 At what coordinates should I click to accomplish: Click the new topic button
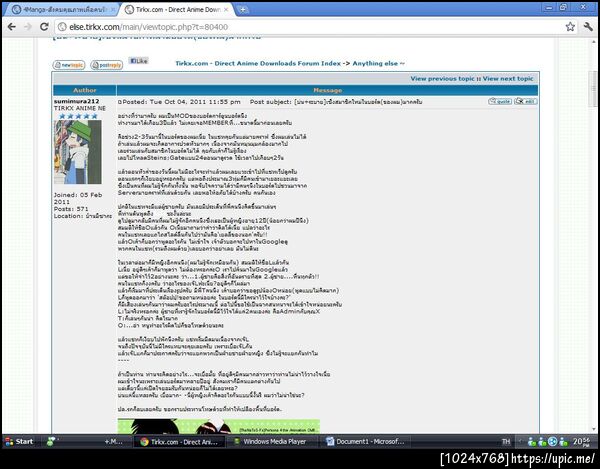[69, 65]
